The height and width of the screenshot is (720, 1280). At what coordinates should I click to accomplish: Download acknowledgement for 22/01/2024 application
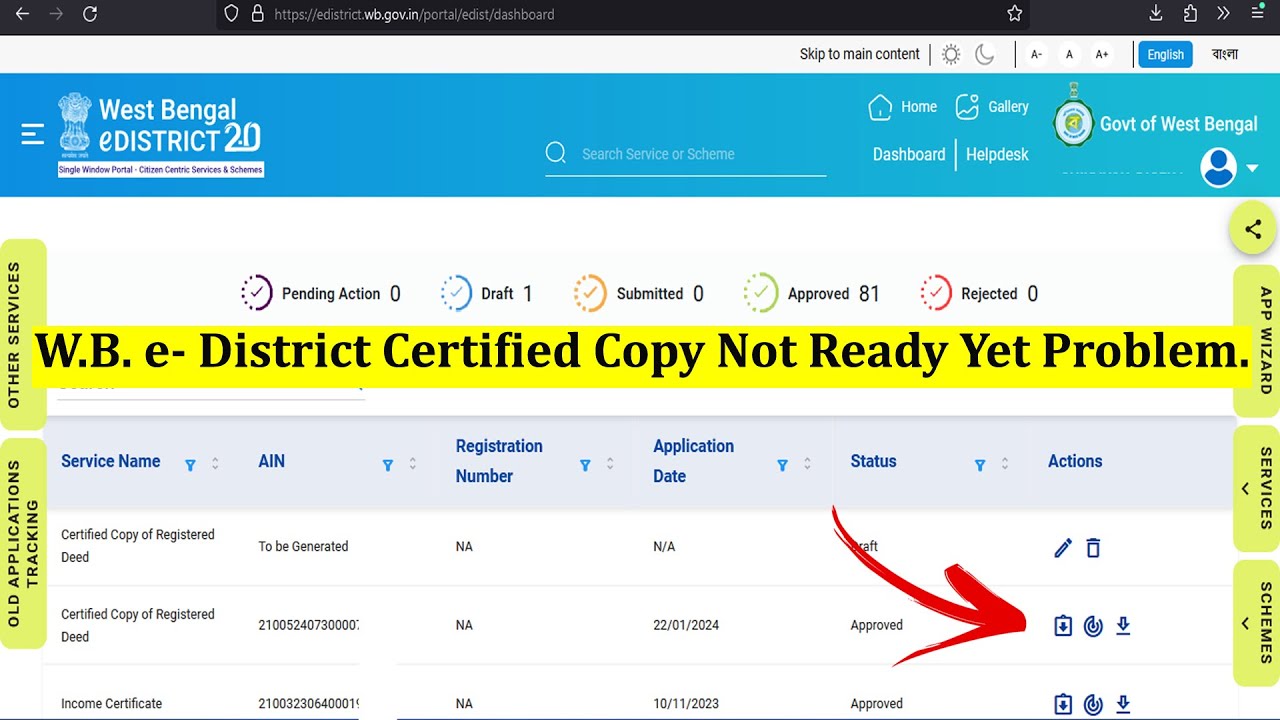click(x=1063, y=626)
